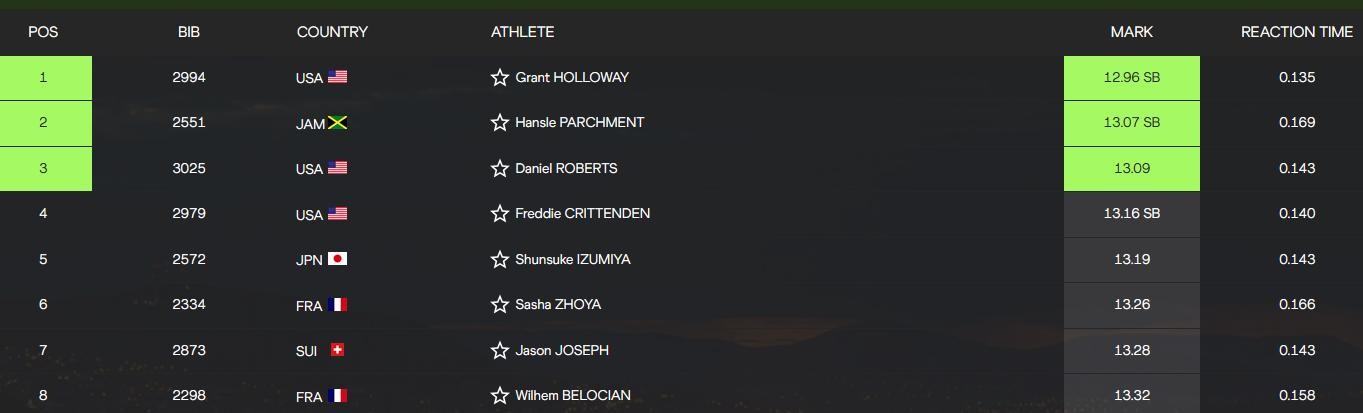Toggle the star next to Hansle Parchment

(500, 123)
